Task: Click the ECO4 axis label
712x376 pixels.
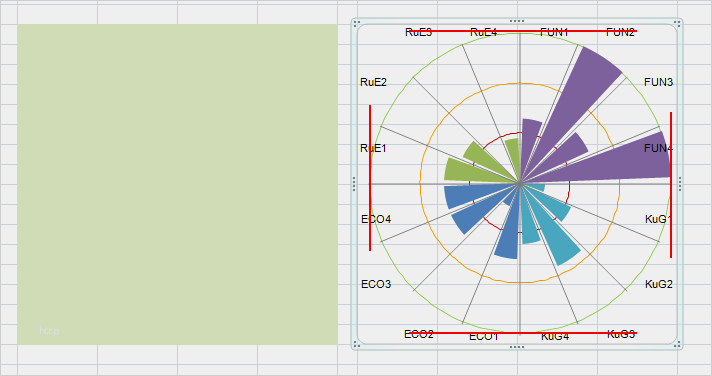Action: [376, 219]
